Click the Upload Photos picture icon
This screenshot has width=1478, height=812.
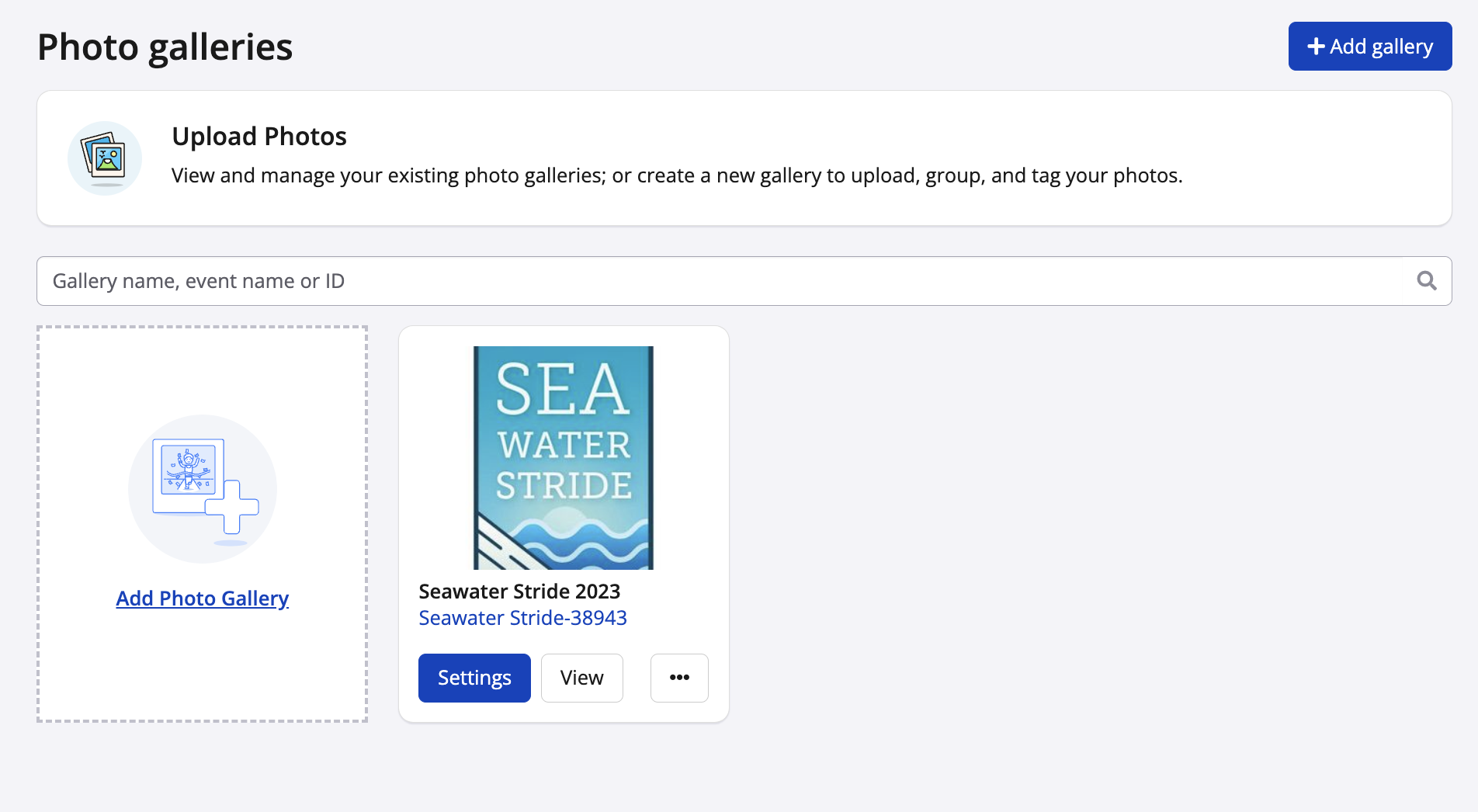coord(105,158)
